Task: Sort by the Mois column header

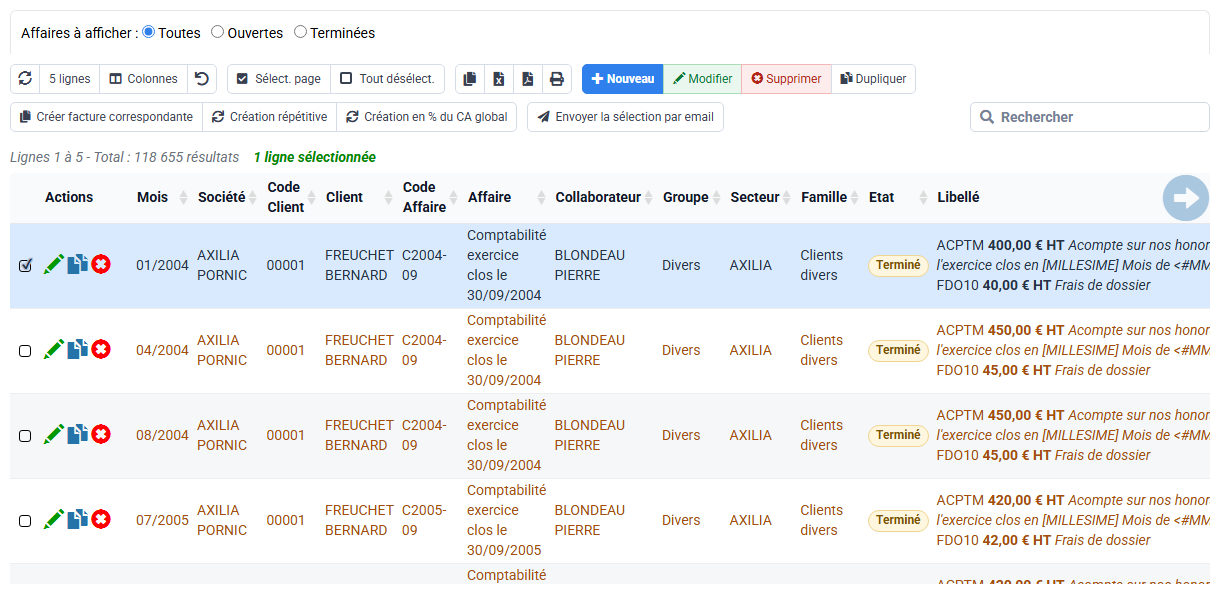Action: 162,198
